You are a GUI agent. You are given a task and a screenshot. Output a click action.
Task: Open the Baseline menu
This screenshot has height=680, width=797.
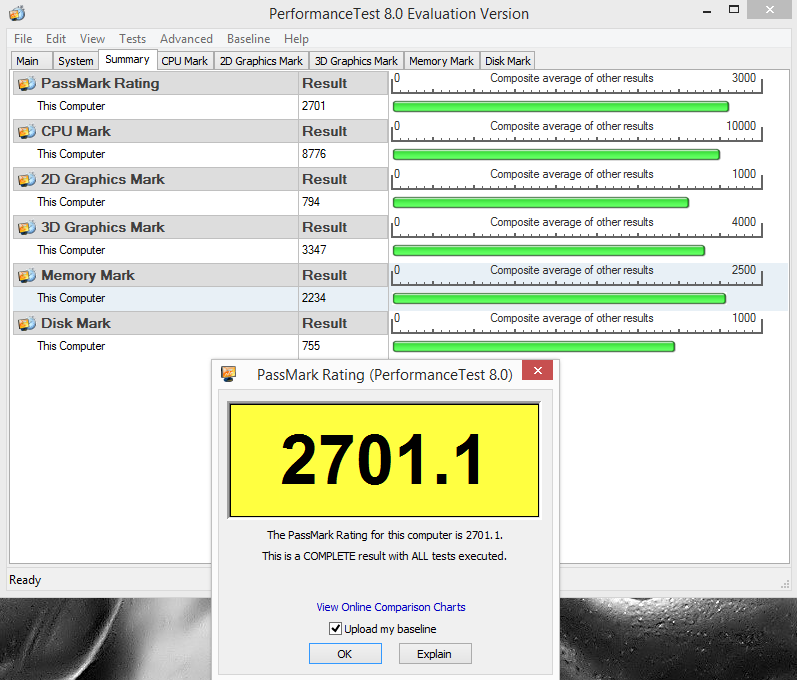(x=248, y=39)
